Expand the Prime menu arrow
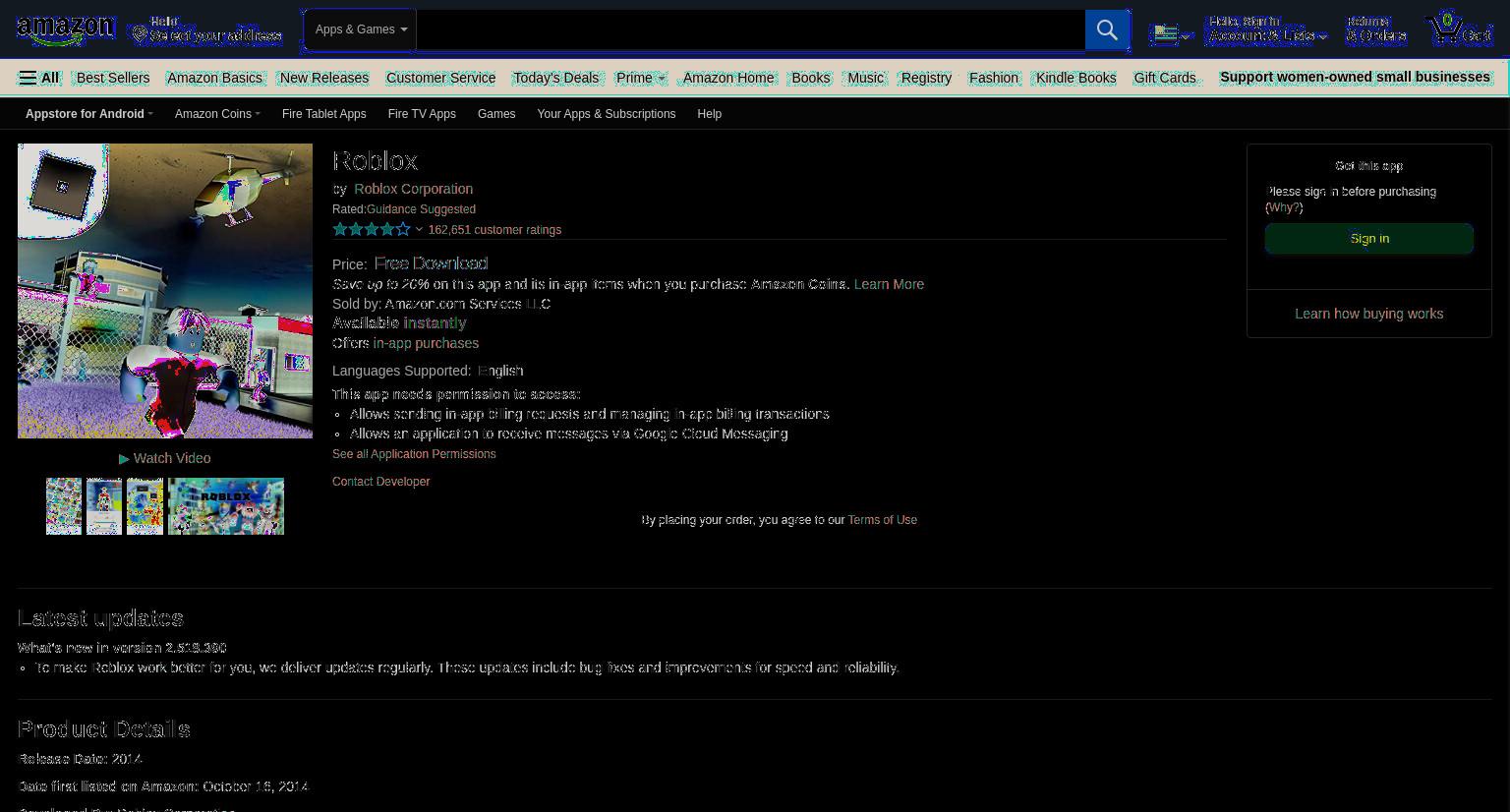Screen dimensions: 1510x812 (x=662, y=79)
